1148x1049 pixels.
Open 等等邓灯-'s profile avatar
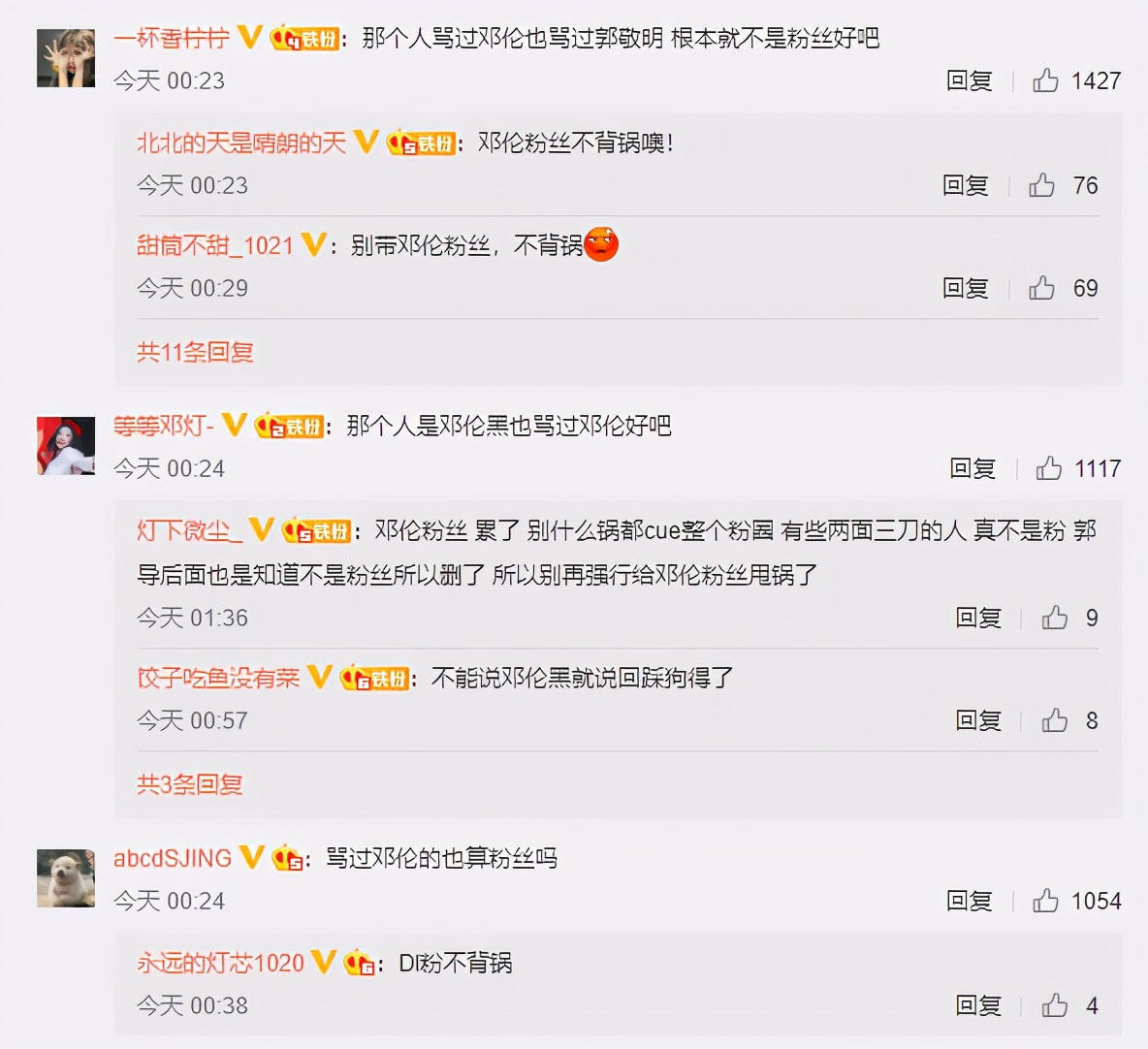66,446
